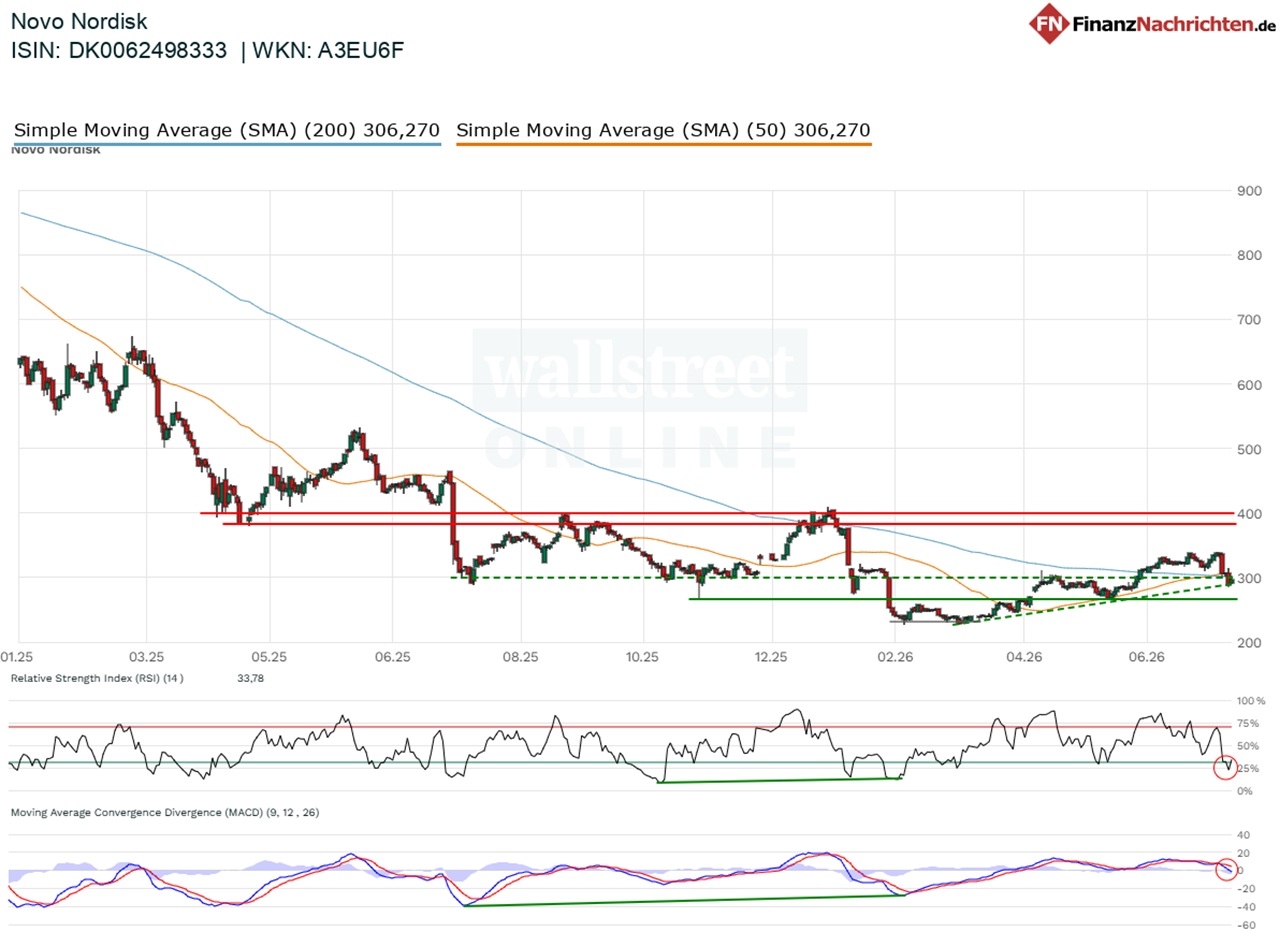
Task: Click the MACD 40 axis label
Action: tap(1246, 835)
